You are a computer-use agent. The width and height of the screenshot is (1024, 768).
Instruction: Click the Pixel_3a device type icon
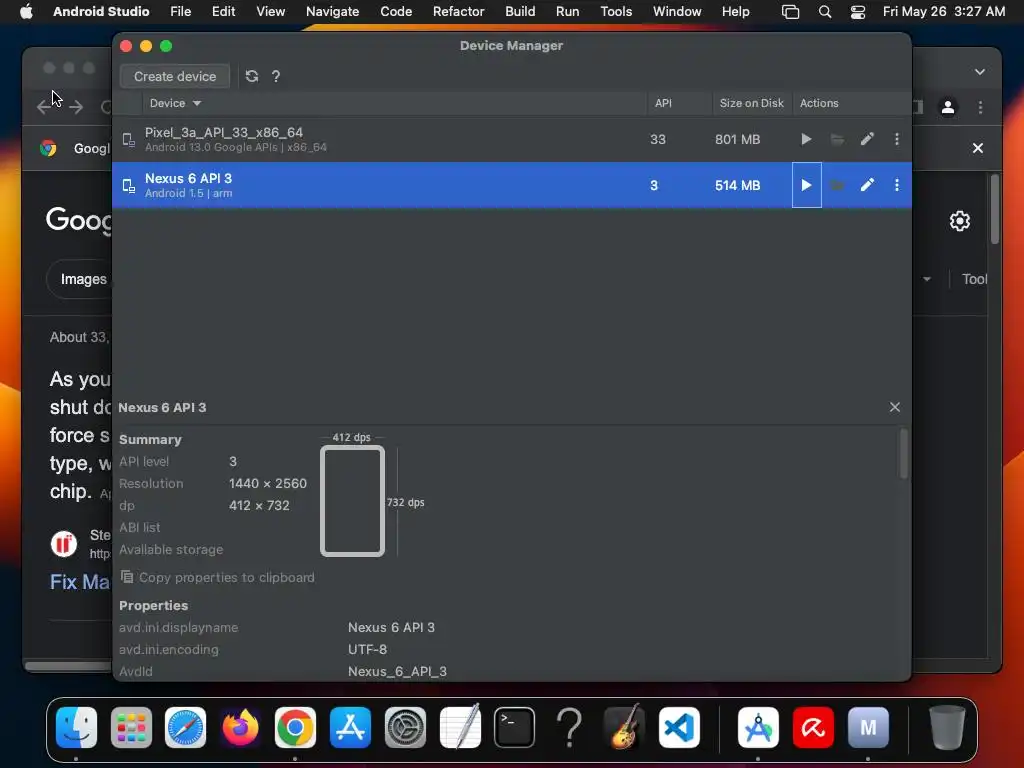point(129,139)
